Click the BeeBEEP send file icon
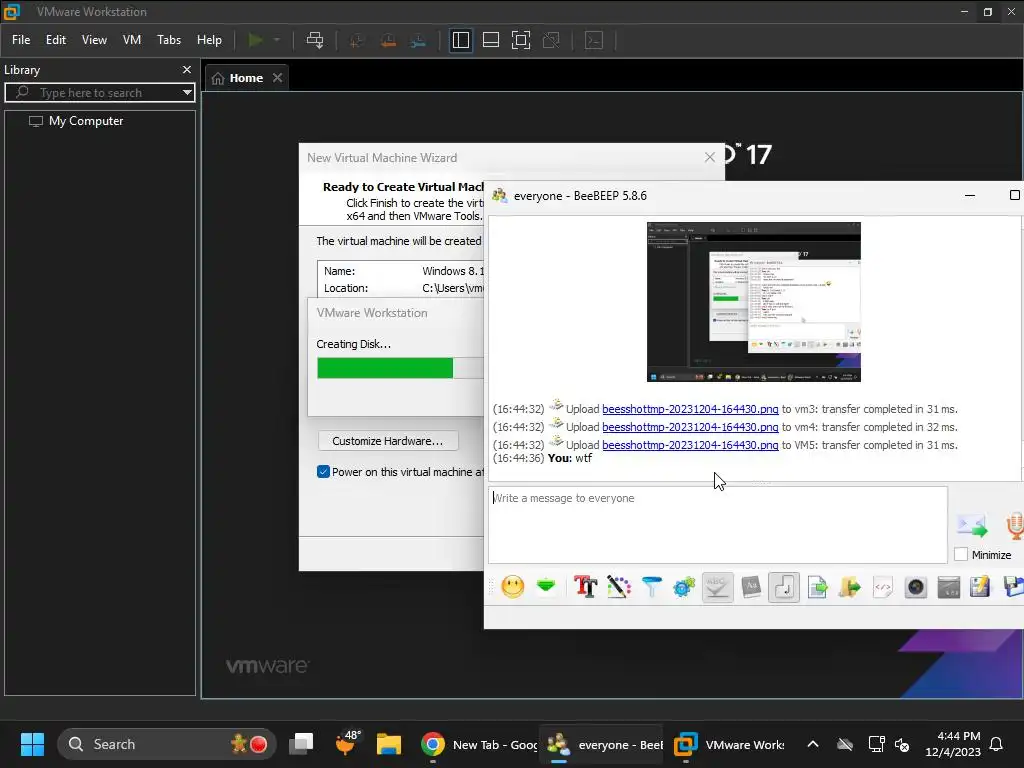Image resolution: width=1024 pixels, height=768 pixels. [817, 586]
